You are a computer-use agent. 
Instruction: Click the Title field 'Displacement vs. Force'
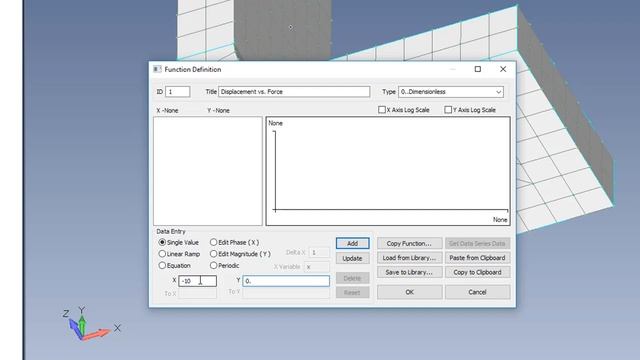[294, 92]
